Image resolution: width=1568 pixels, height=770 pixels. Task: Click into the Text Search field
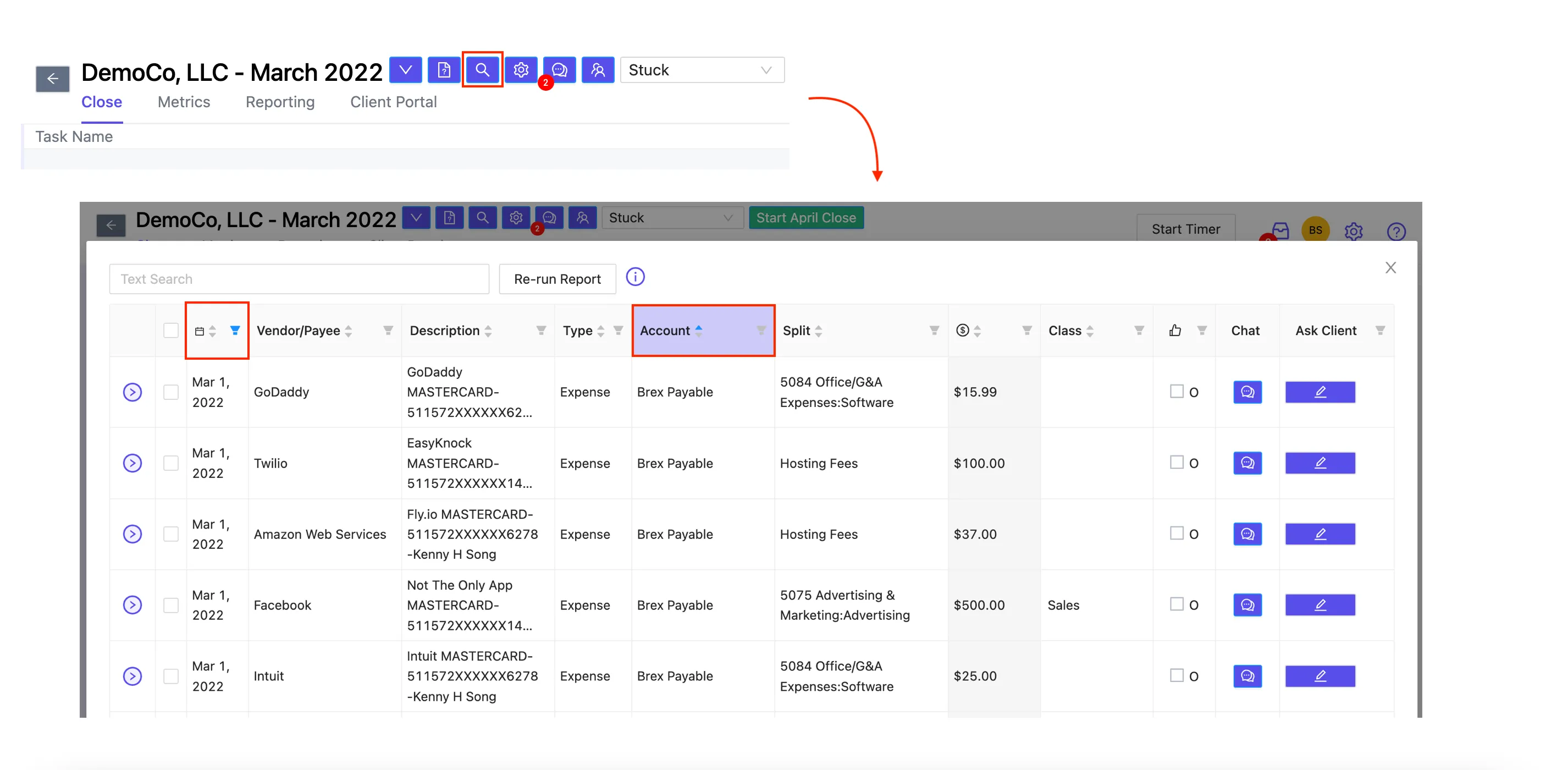click(299, 279)
